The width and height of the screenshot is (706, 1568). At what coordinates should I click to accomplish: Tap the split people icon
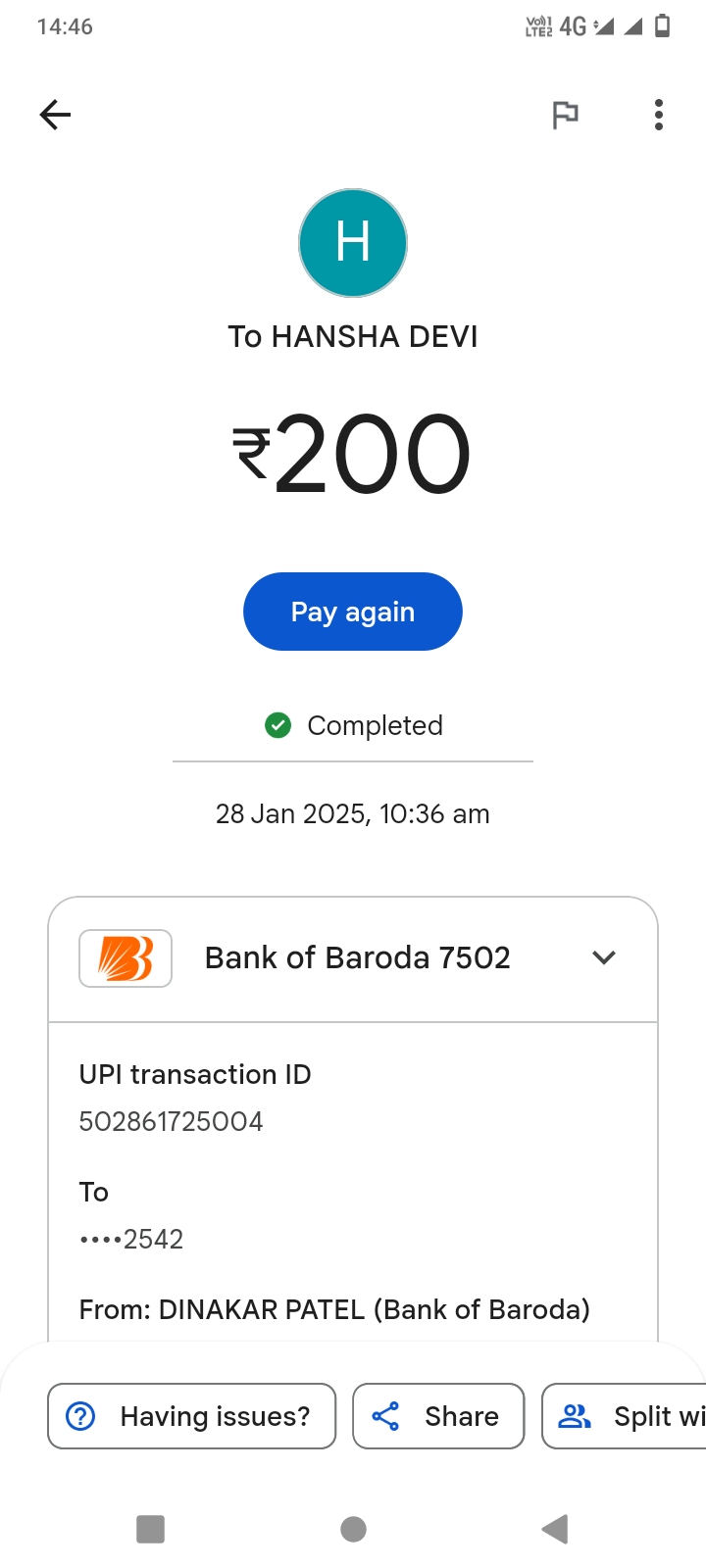point(575,1416)
